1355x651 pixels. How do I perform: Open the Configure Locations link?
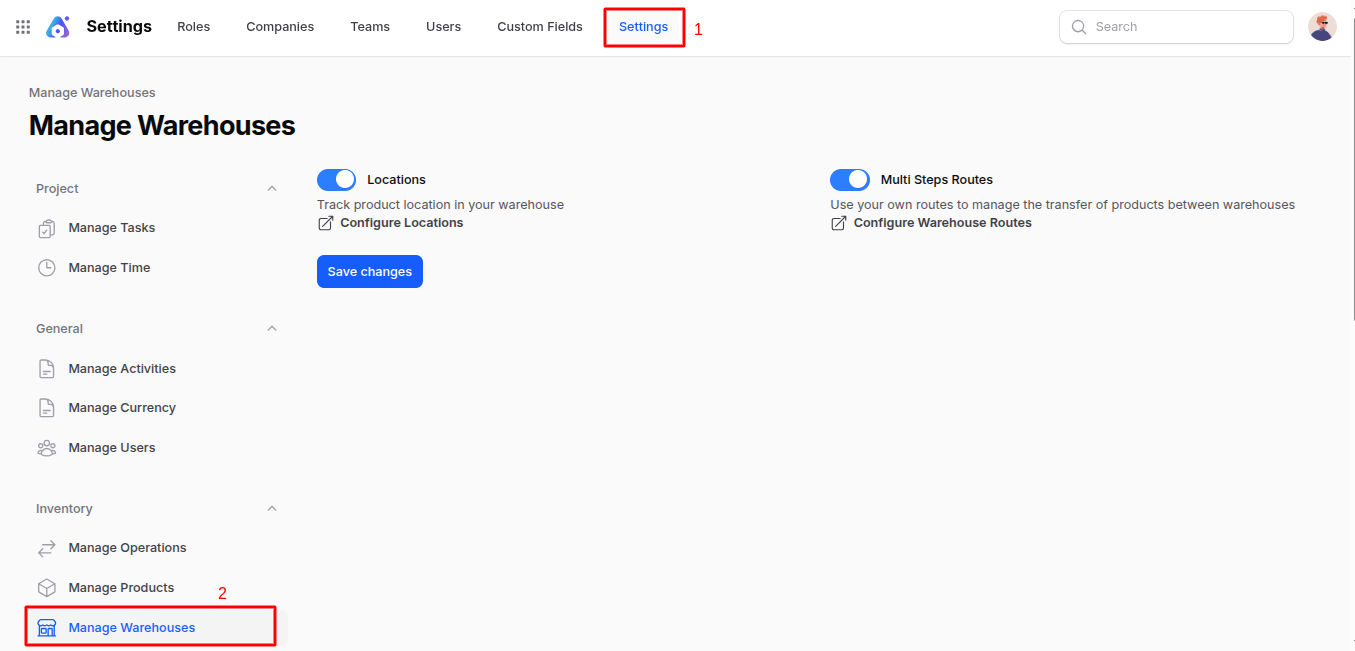click(401, 223)
